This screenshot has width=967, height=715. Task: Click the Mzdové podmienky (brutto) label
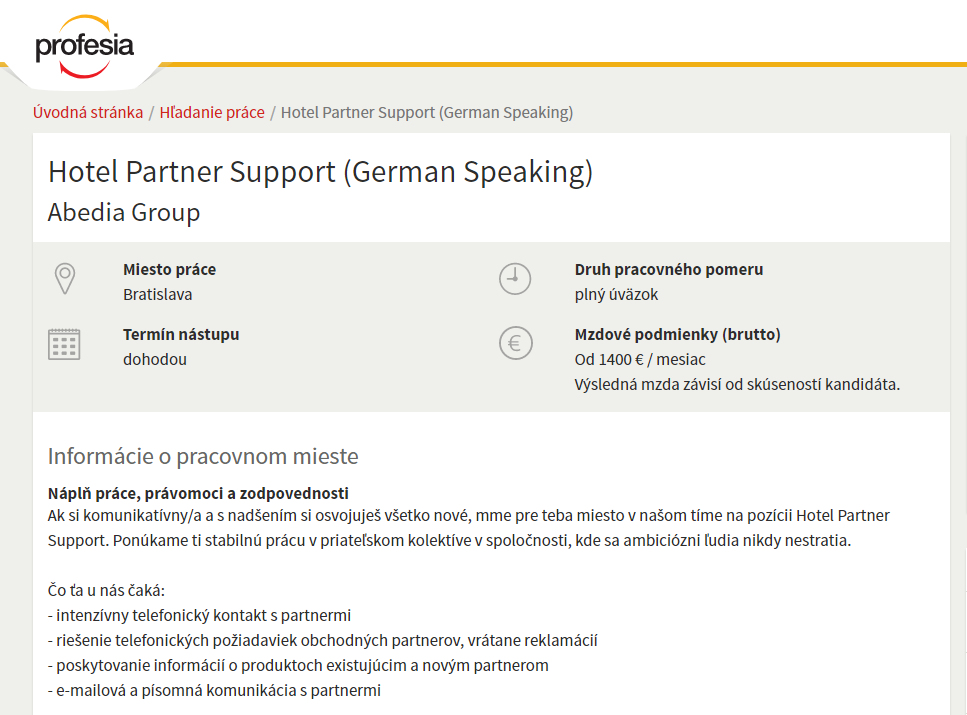pyautogui.click(x=678, y=334)
